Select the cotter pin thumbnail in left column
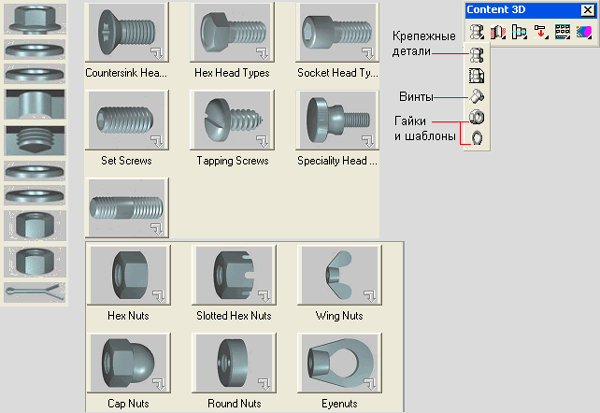Screen dimensions: 600x413 (x=35, y=290)
